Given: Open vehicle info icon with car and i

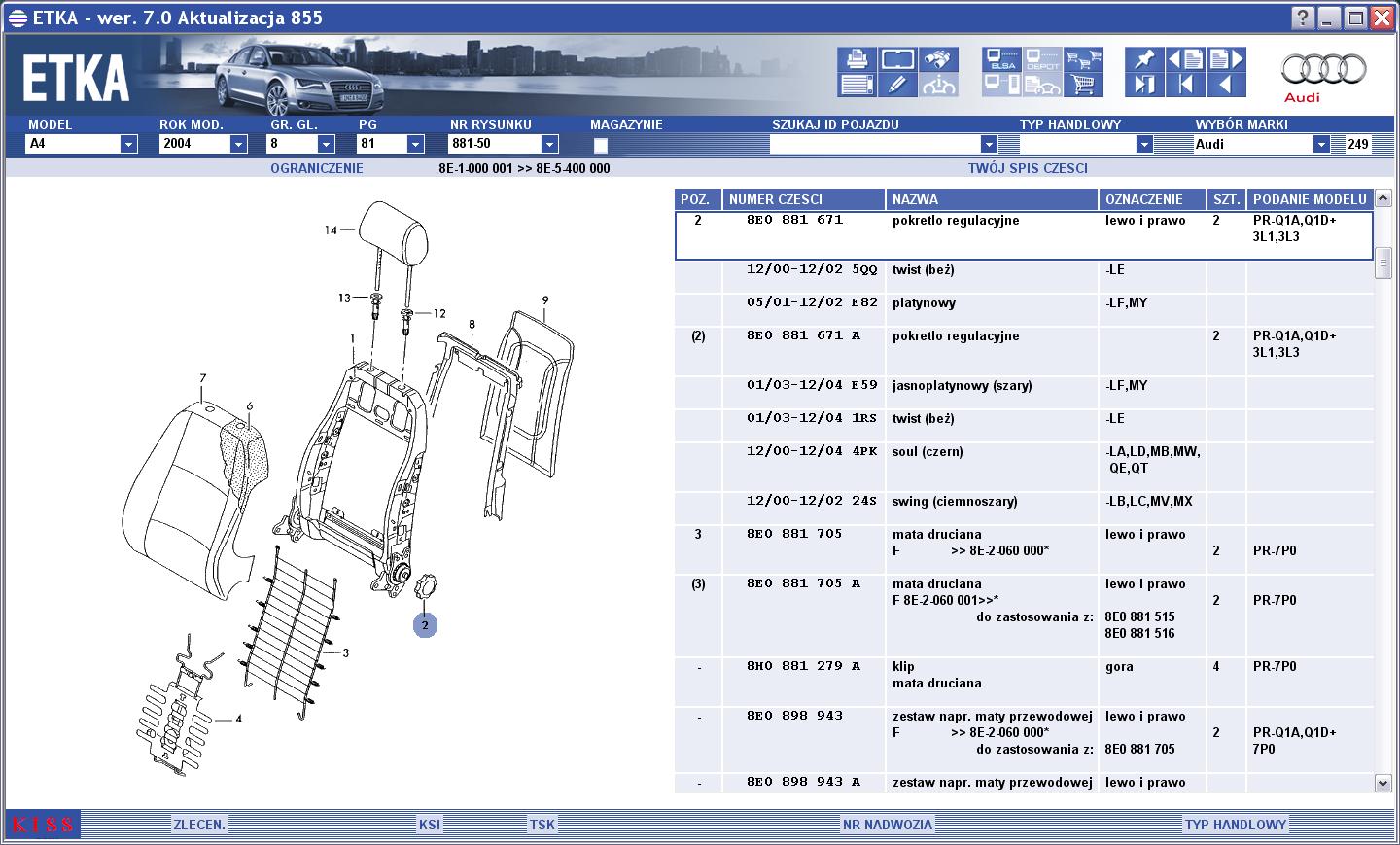Looking at the screenshot, I should (x=938, y=85).
